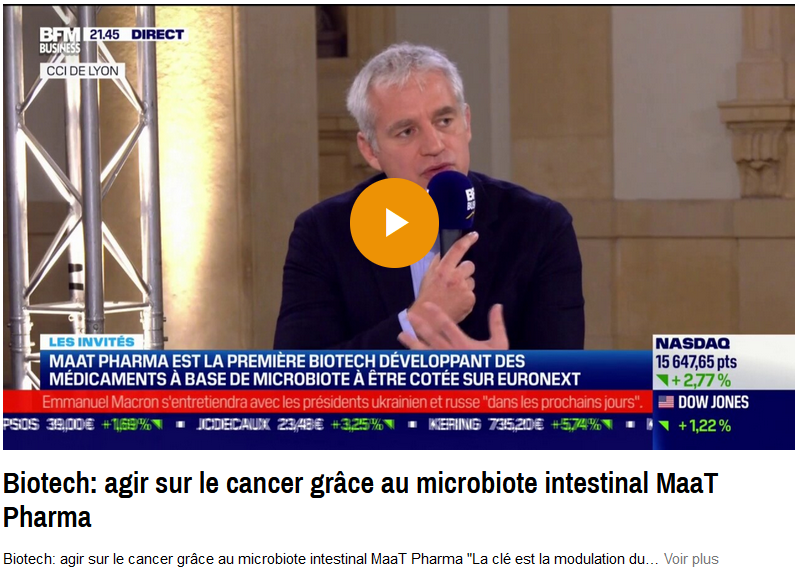Screen dimensions: 796x573
Task: Click the DIRECT live badge
Action: coord(157,35)
